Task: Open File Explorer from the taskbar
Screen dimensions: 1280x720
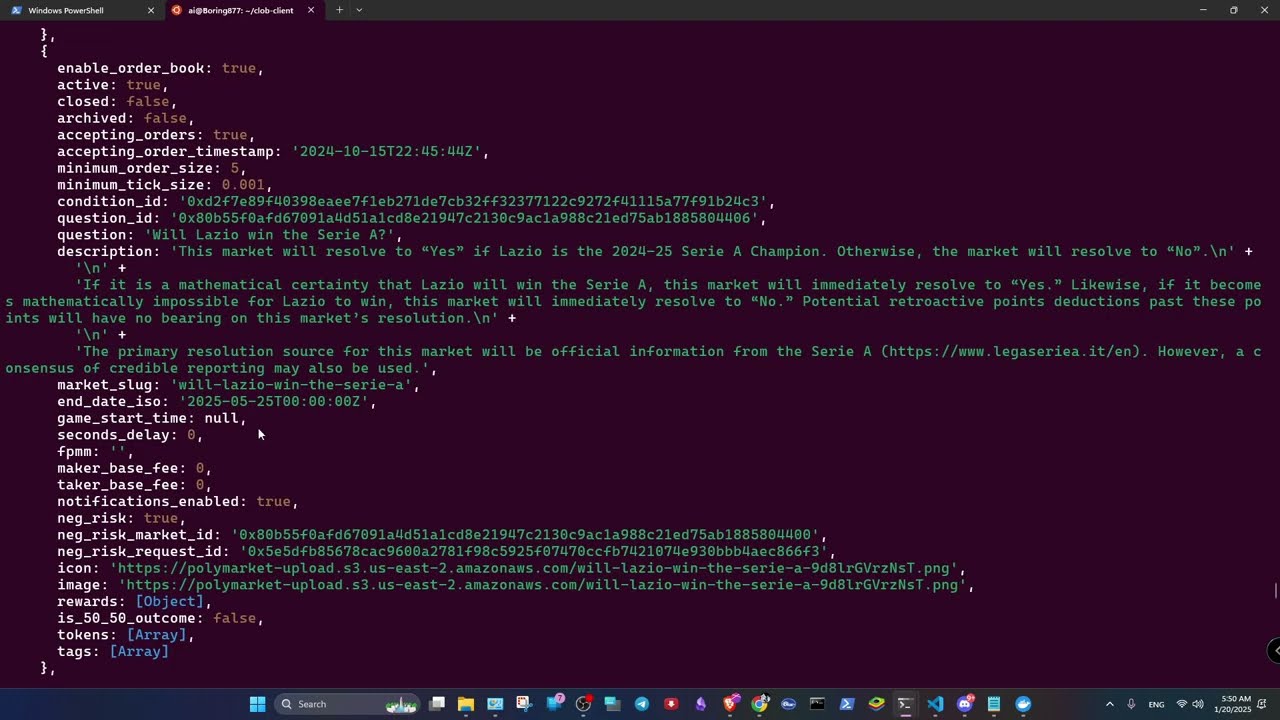Action: pos(466,704)
